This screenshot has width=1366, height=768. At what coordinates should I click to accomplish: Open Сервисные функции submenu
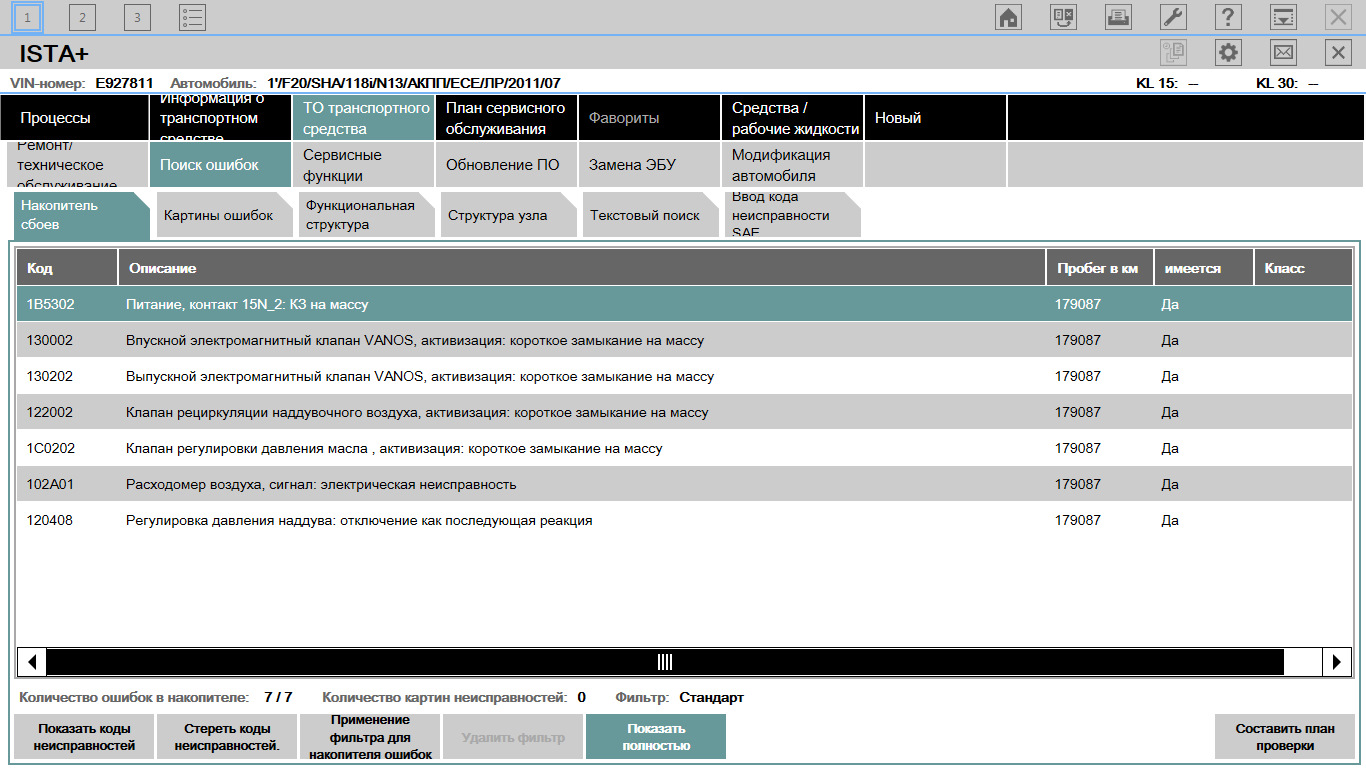363,165
